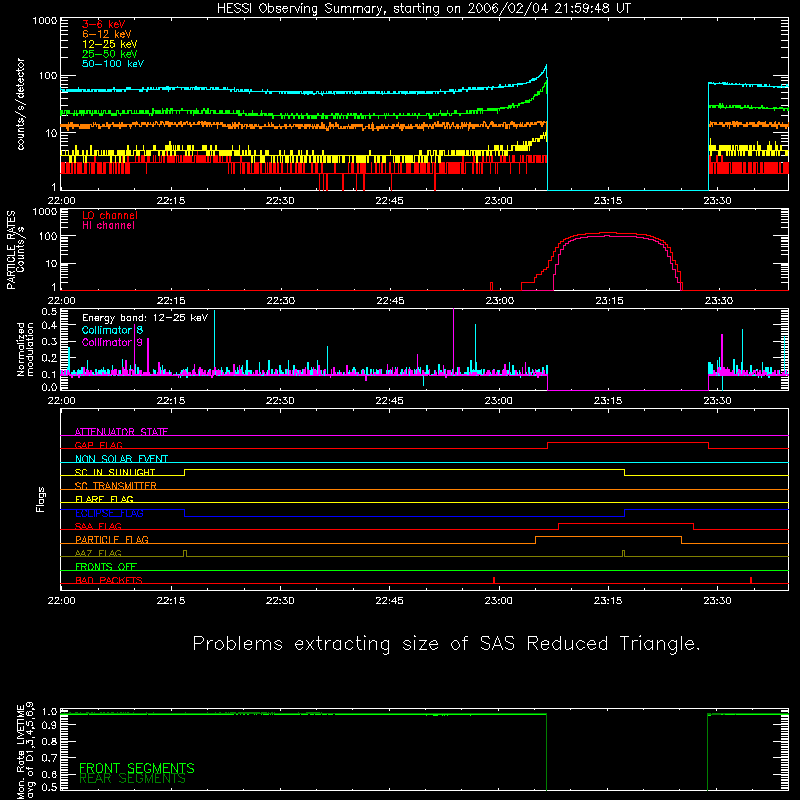Click the FLARE FLAG label

click(104, 499)
